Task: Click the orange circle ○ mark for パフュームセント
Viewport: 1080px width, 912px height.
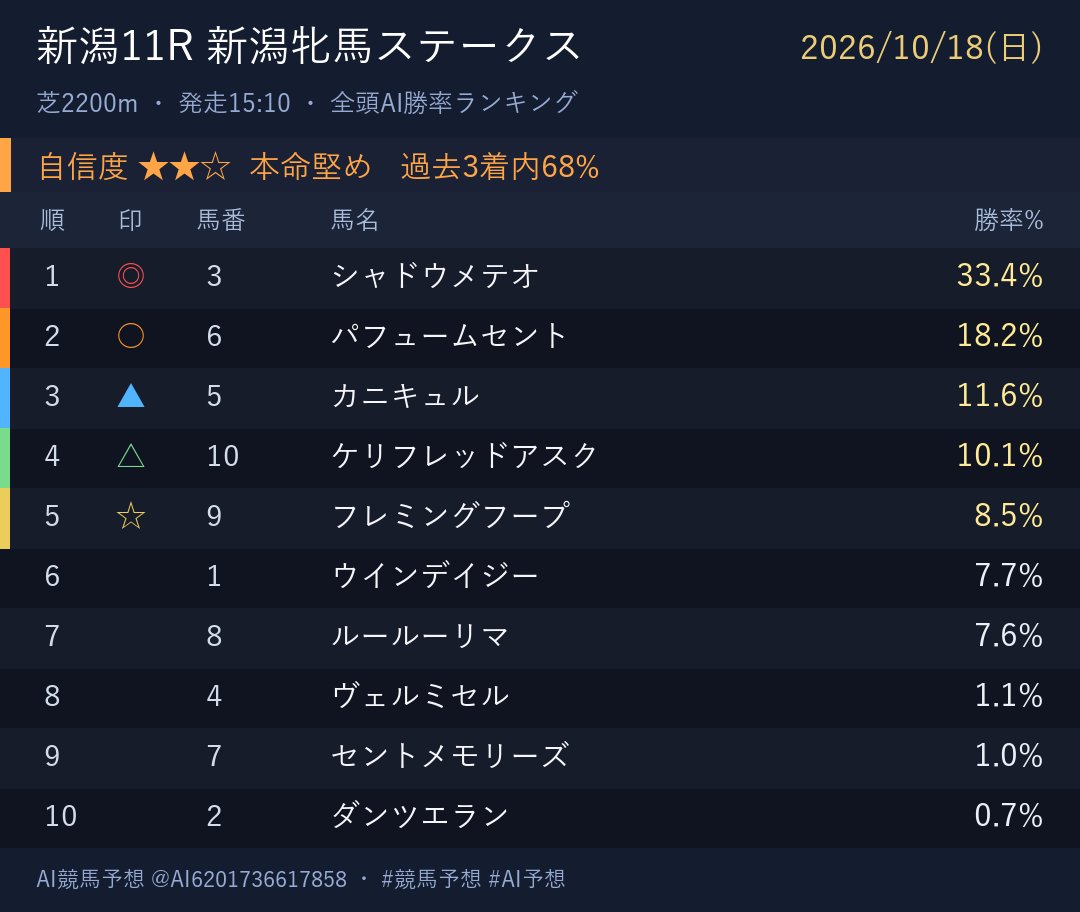Action: (131, 335)
